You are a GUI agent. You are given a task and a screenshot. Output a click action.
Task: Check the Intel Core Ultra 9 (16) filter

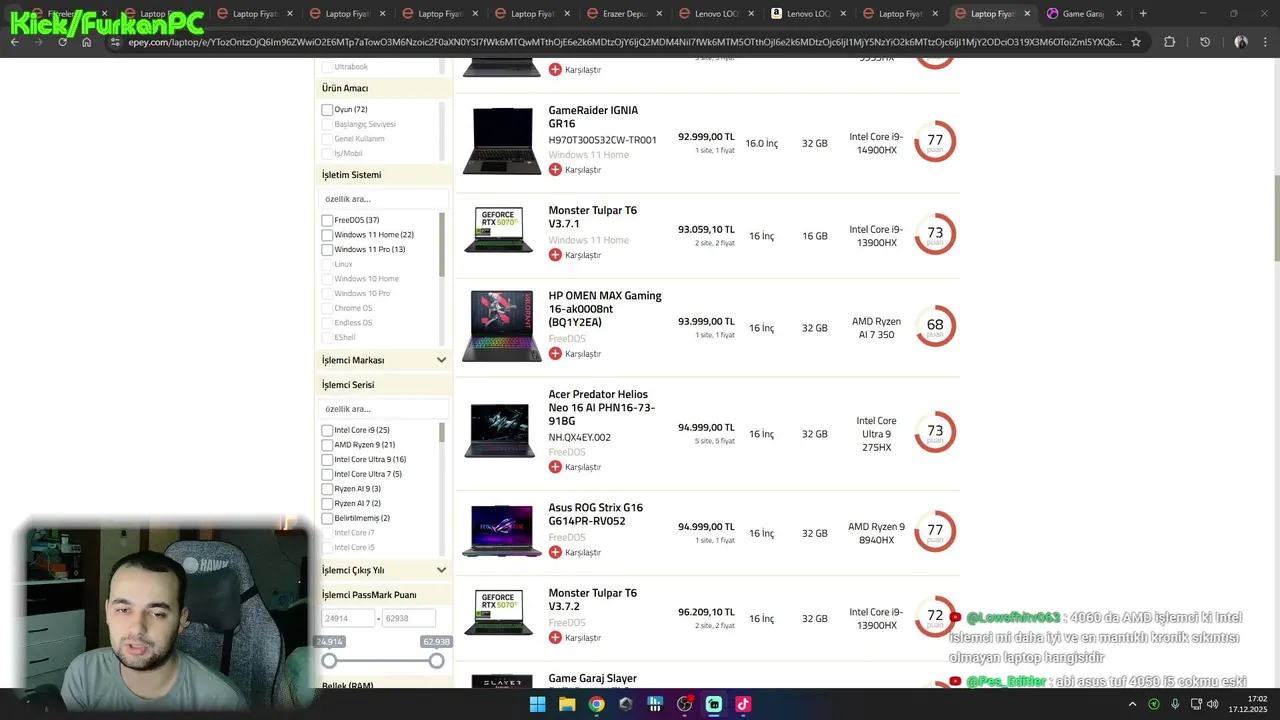point(327,460)
